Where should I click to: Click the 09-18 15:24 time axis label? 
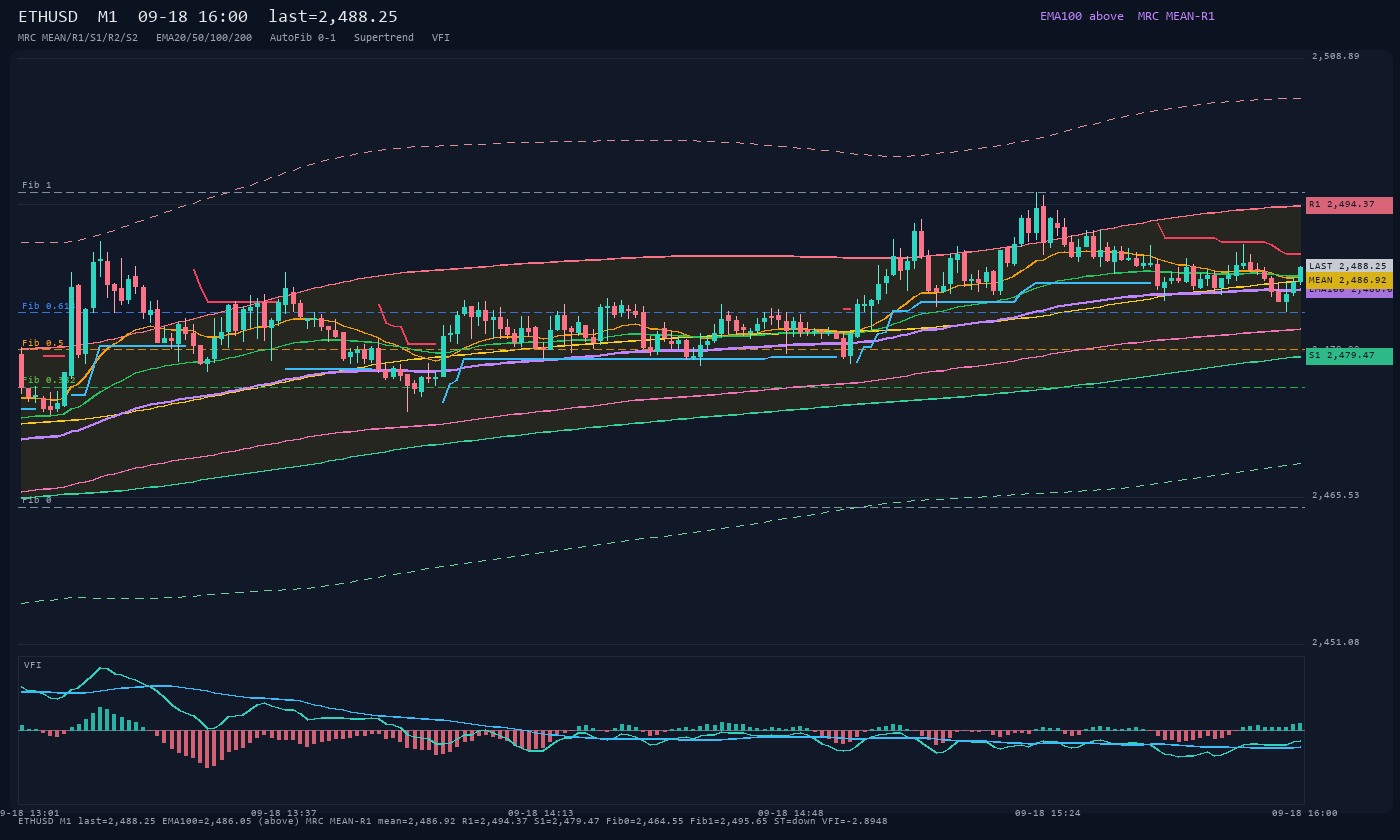tap(1048, 813)
